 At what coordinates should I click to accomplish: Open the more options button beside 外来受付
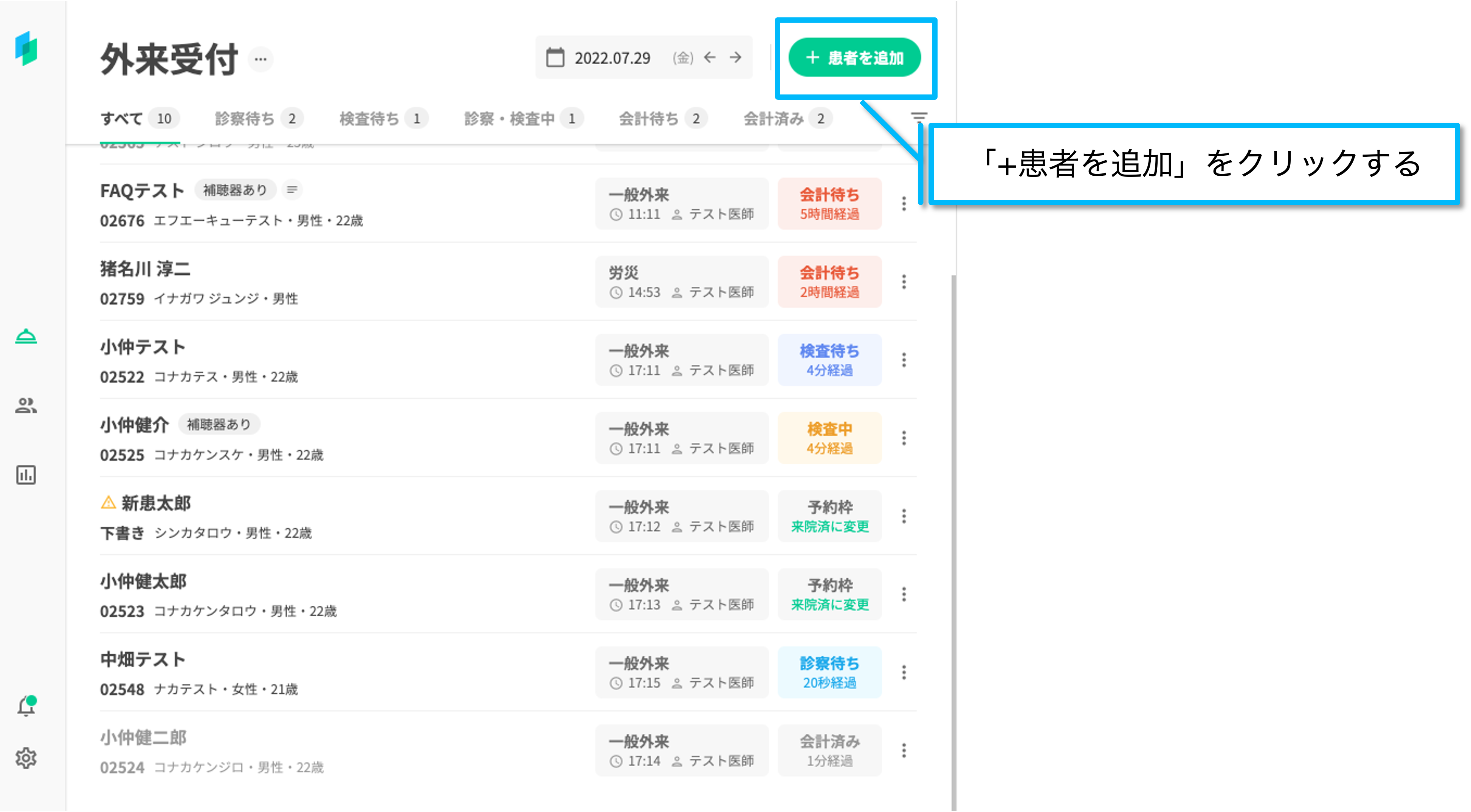click(261, 59)
